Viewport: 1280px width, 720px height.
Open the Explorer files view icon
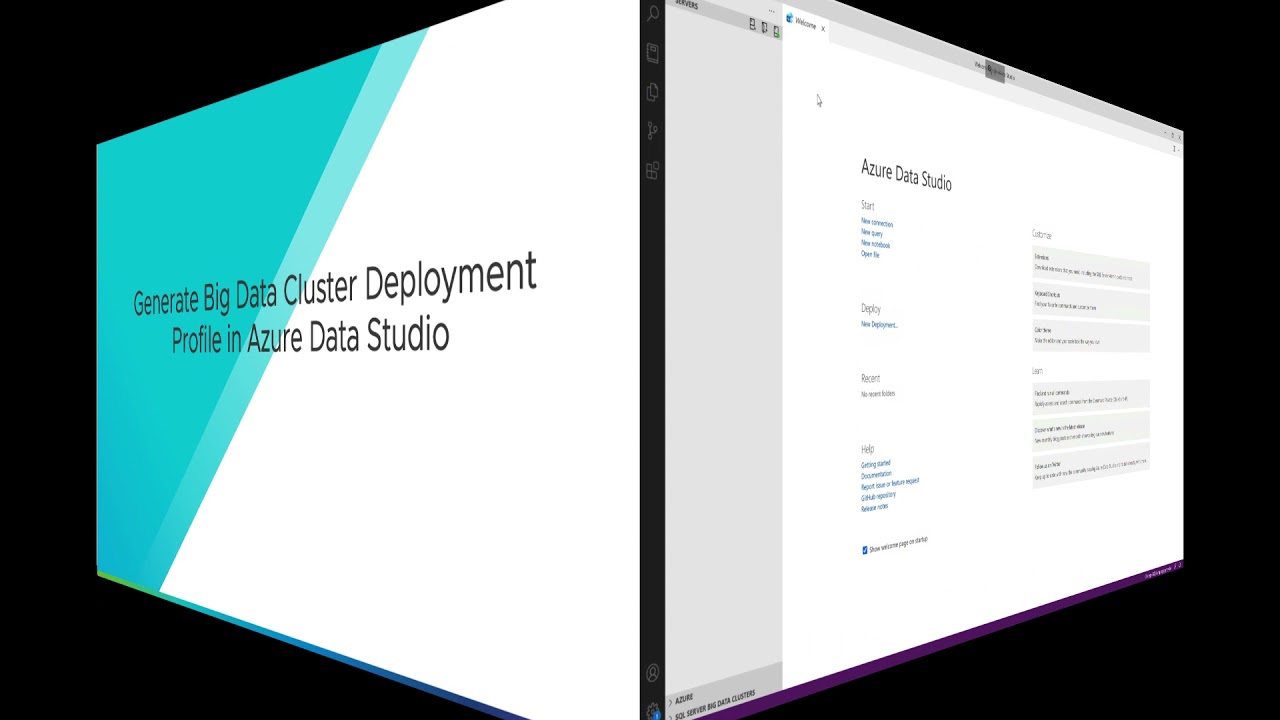click(x=653, y=91)
